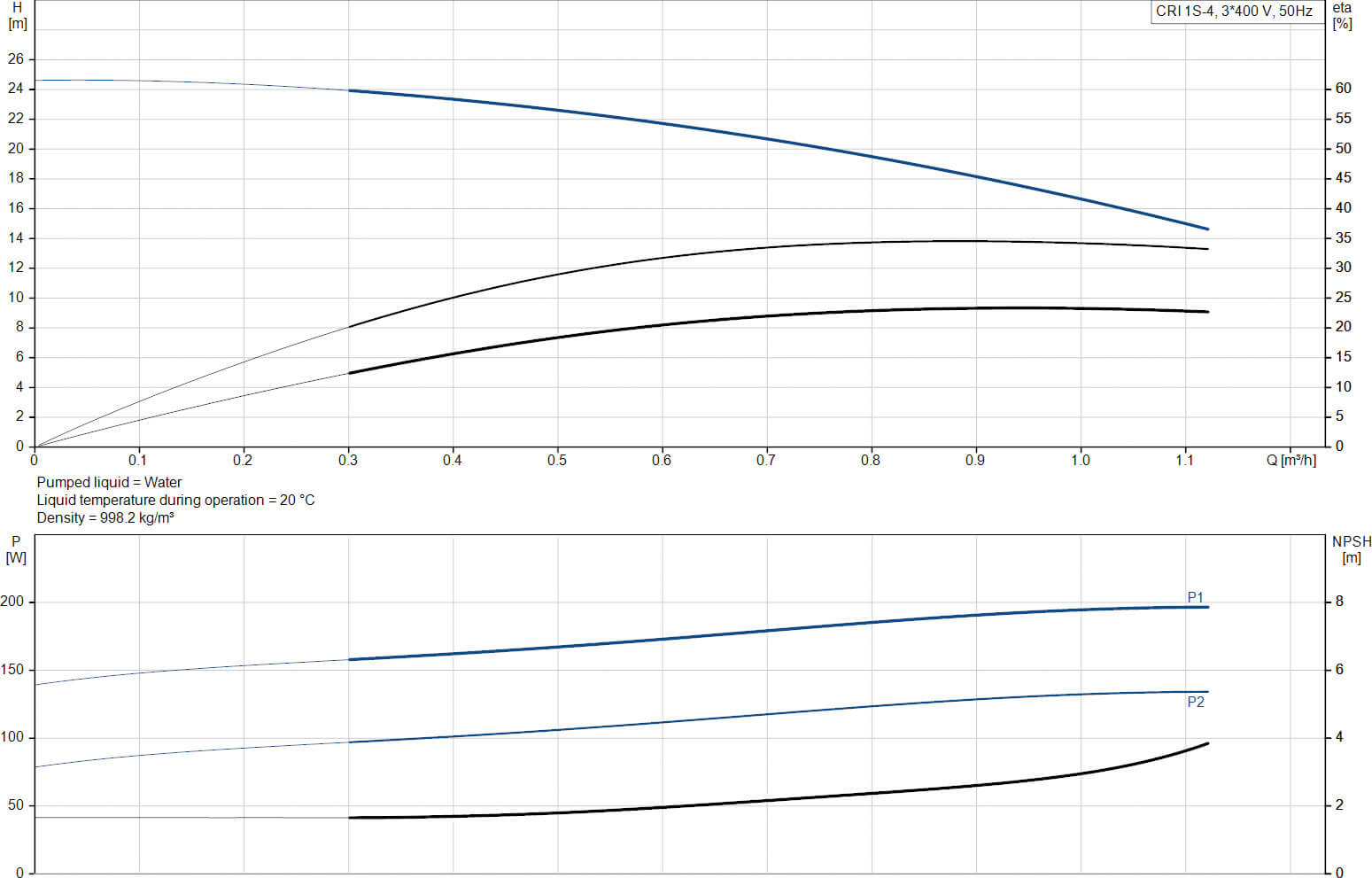
Task: Click the NPSH [m] axis title
Action: [x=1351, y=549]
